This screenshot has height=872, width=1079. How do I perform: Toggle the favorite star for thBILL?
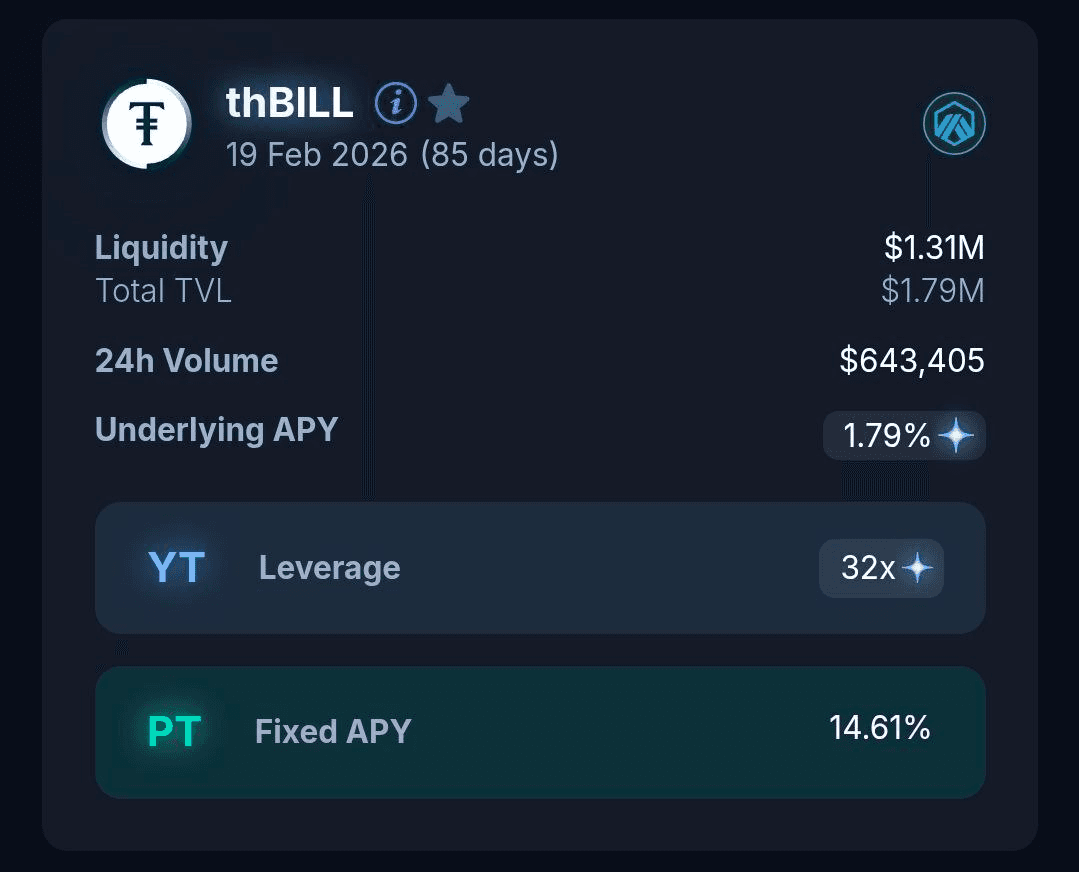click(449, 103)
